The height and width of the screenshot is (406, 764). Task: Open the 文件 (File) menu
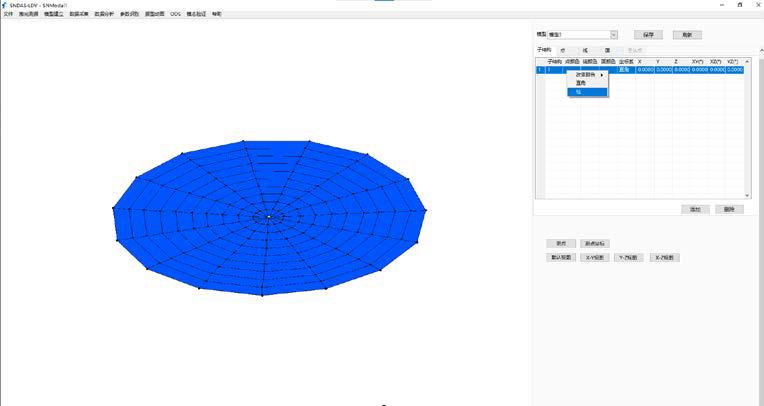tap(9, 15)
